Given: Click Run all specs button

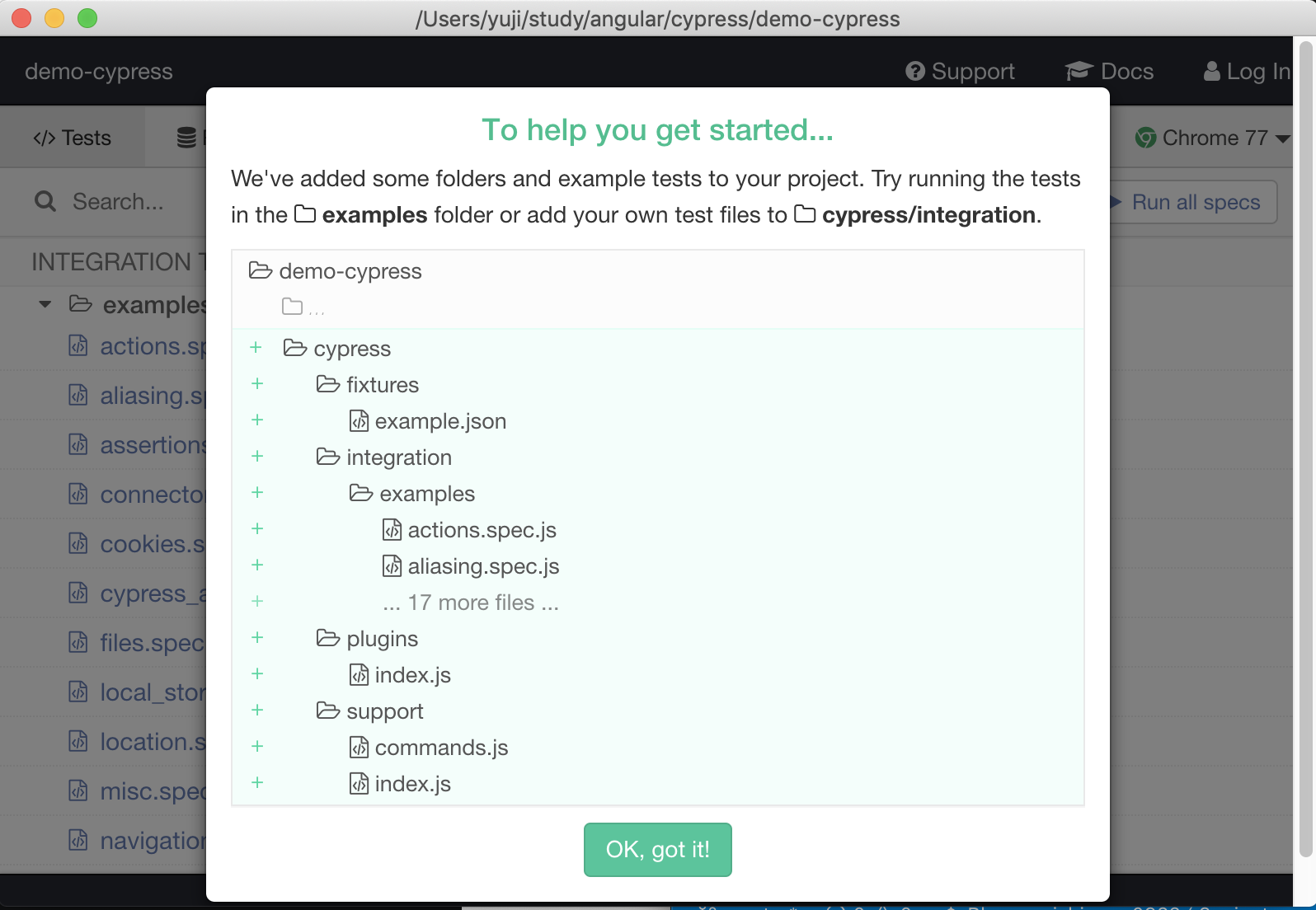Looking at the screenshot, I should point(1195,202).
